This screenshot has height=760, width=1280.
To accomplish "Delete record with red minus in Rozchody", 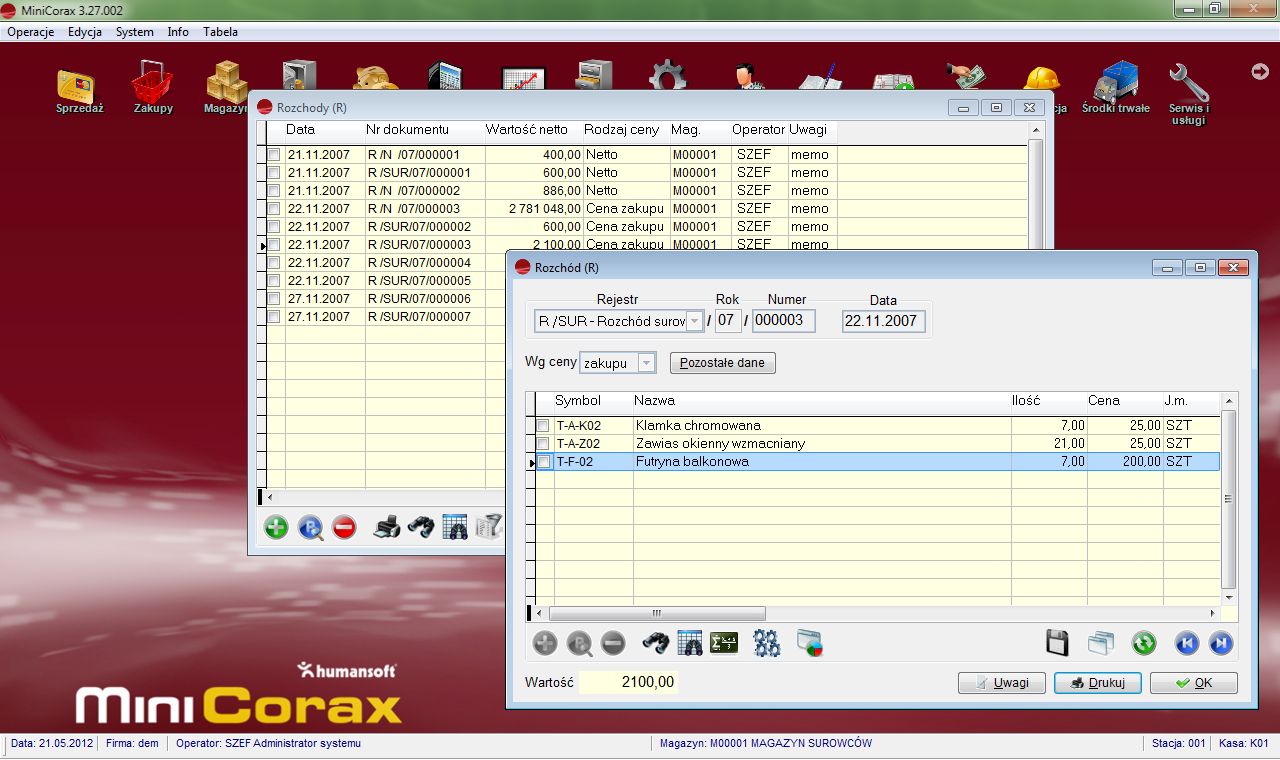I will pos(344,527).
